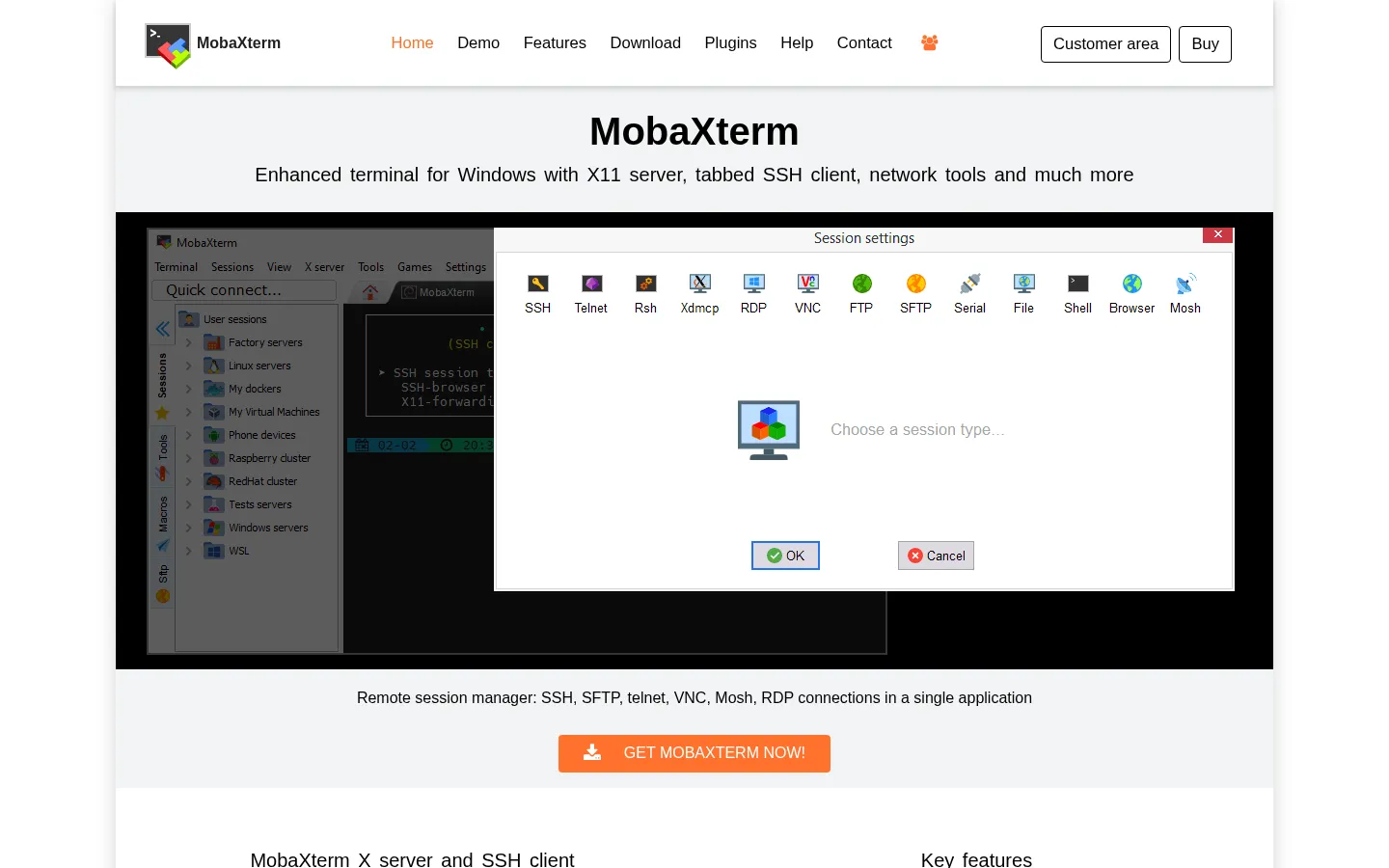Pick the Shell session icon
This screenshot has height=868, width=1389.
(x=1078, y=284)
